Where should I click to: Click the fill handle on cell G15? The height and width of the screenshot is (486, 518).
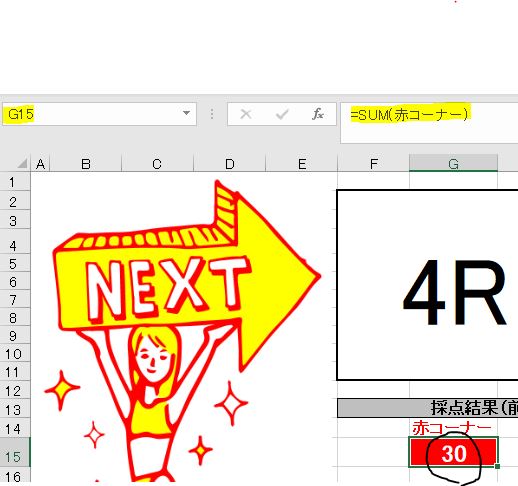(497, 467)
